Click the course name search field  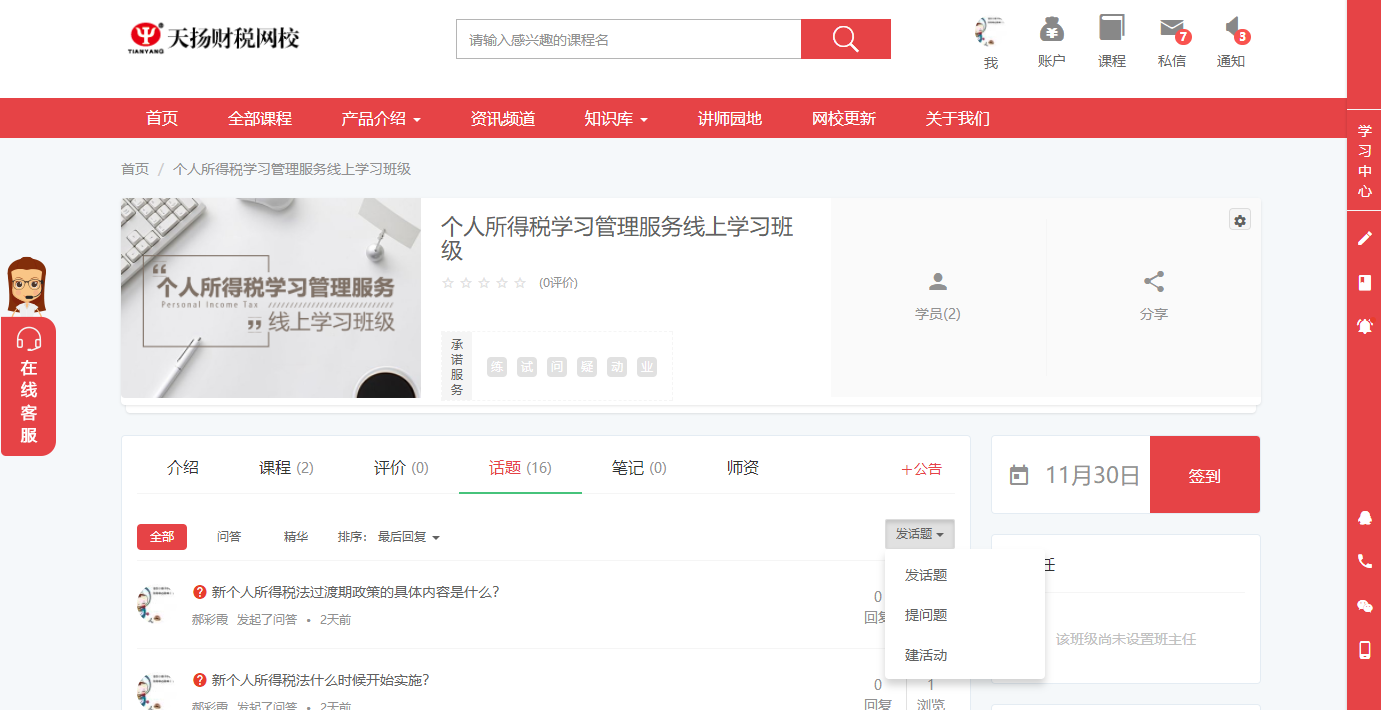[x=628, y=40]
